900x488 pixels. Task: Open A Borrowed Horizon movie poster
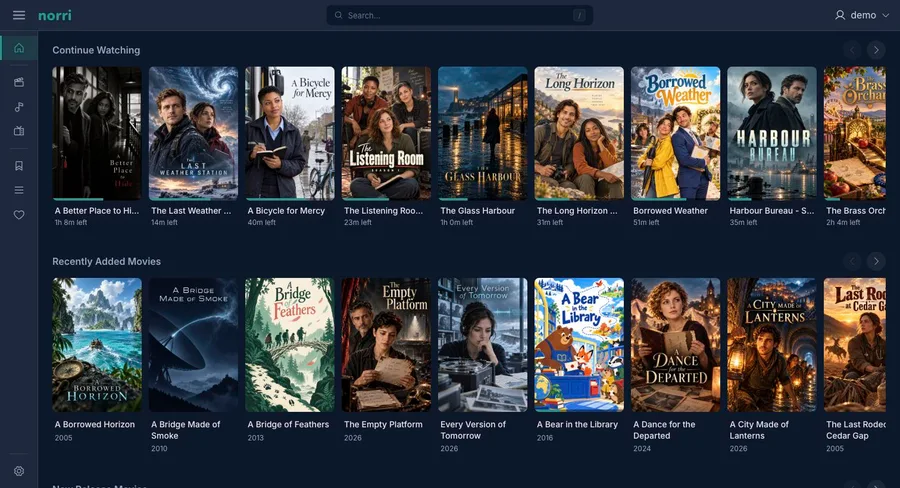pyautogui.click(x=97, y=345)
